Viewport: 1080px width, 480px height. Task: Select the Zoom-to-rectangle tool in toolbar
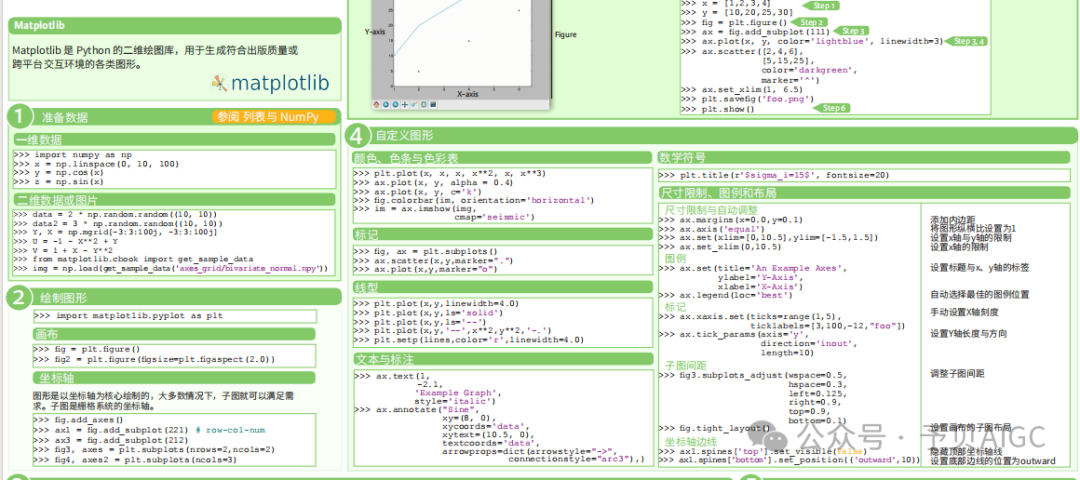414,104
